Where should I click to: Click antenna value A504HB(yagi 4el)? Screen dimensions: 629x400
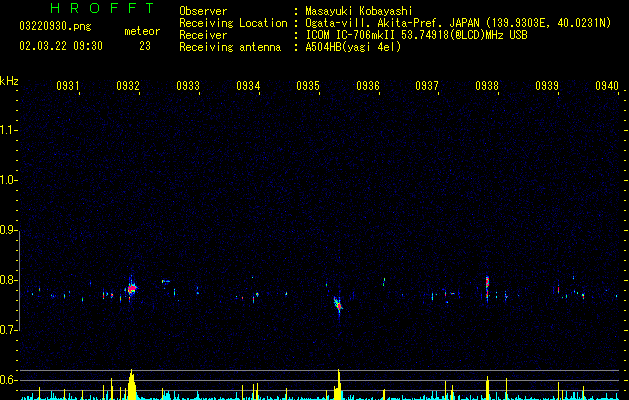pyautogui.click(x=353, y=47)
